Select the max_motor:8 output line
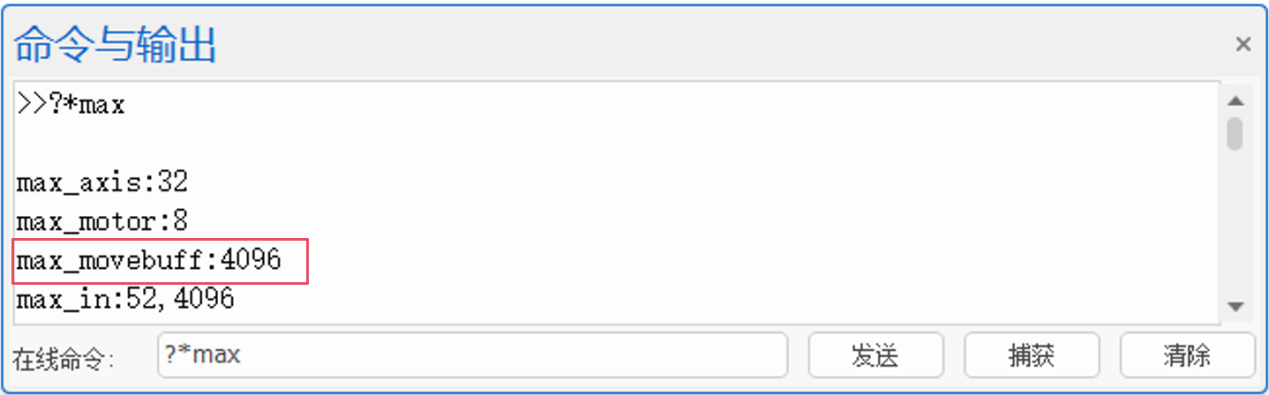 coord(102,221)
